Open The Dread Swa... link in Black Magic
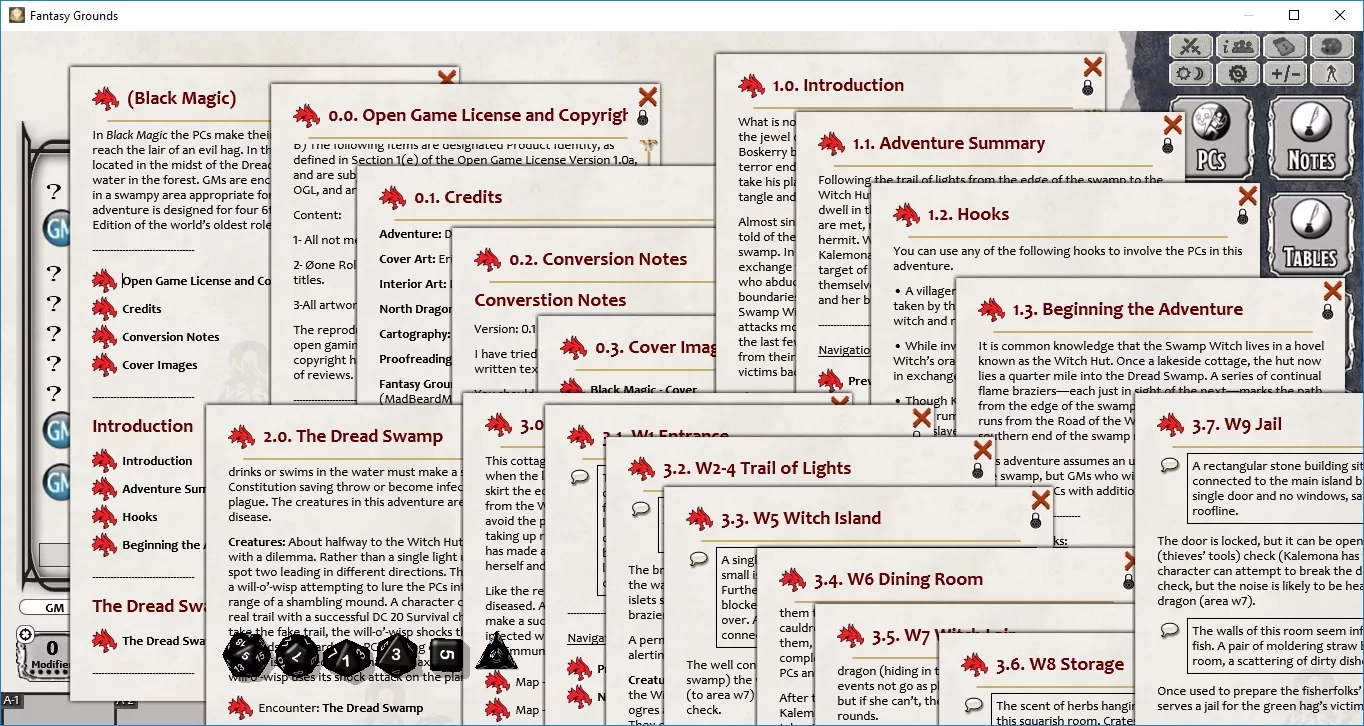1364x726 pixels. click(163, 641)
